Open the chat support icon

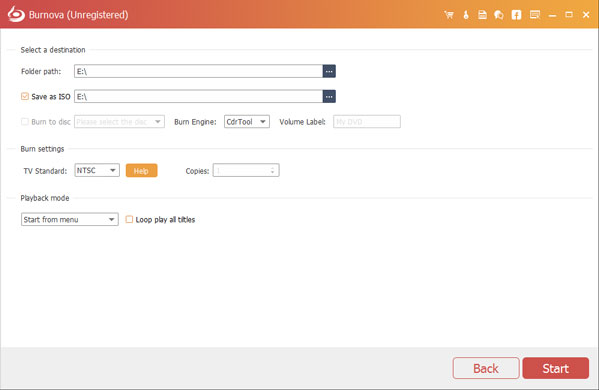[x=499, y=15]
